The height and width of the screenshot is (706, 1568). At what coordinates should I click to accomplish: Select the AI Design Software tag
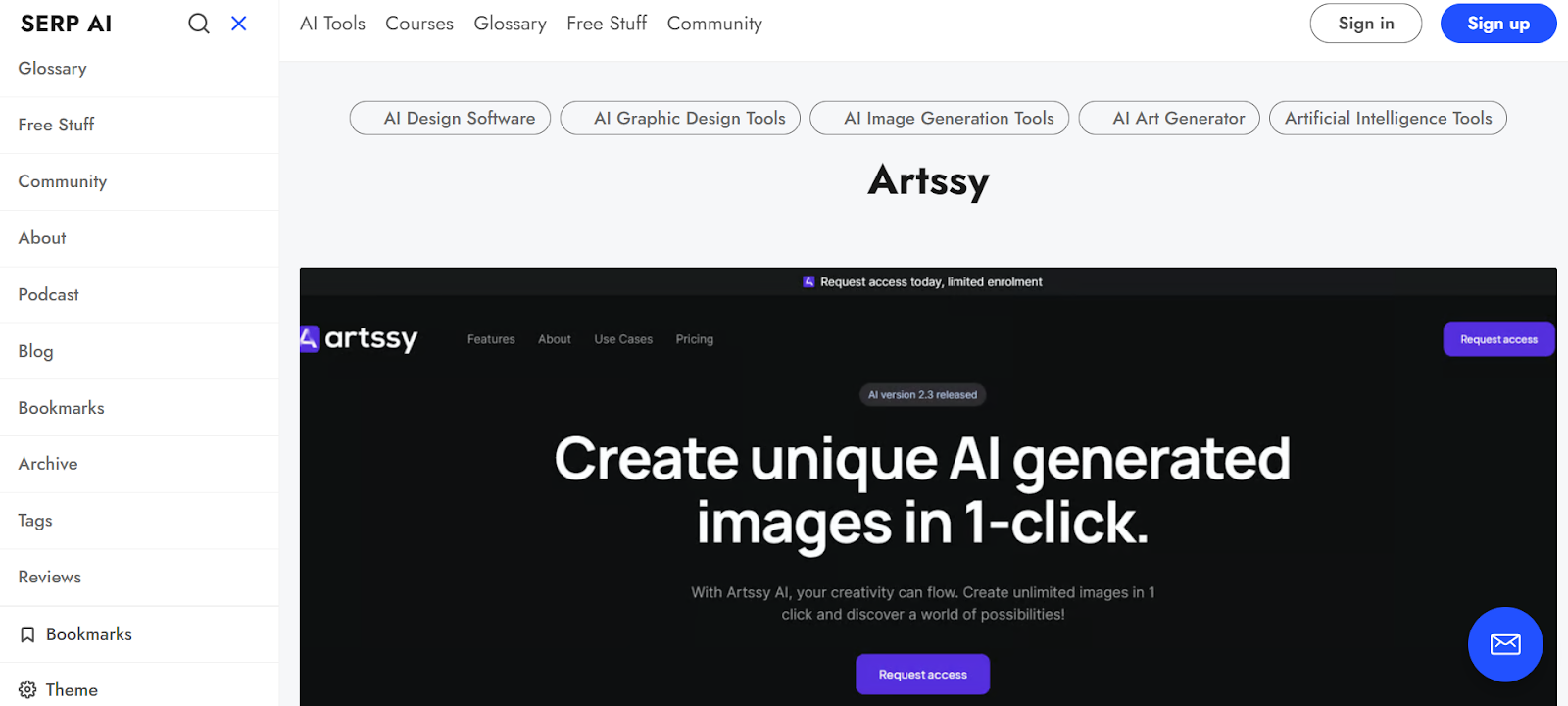pos(450,118)
